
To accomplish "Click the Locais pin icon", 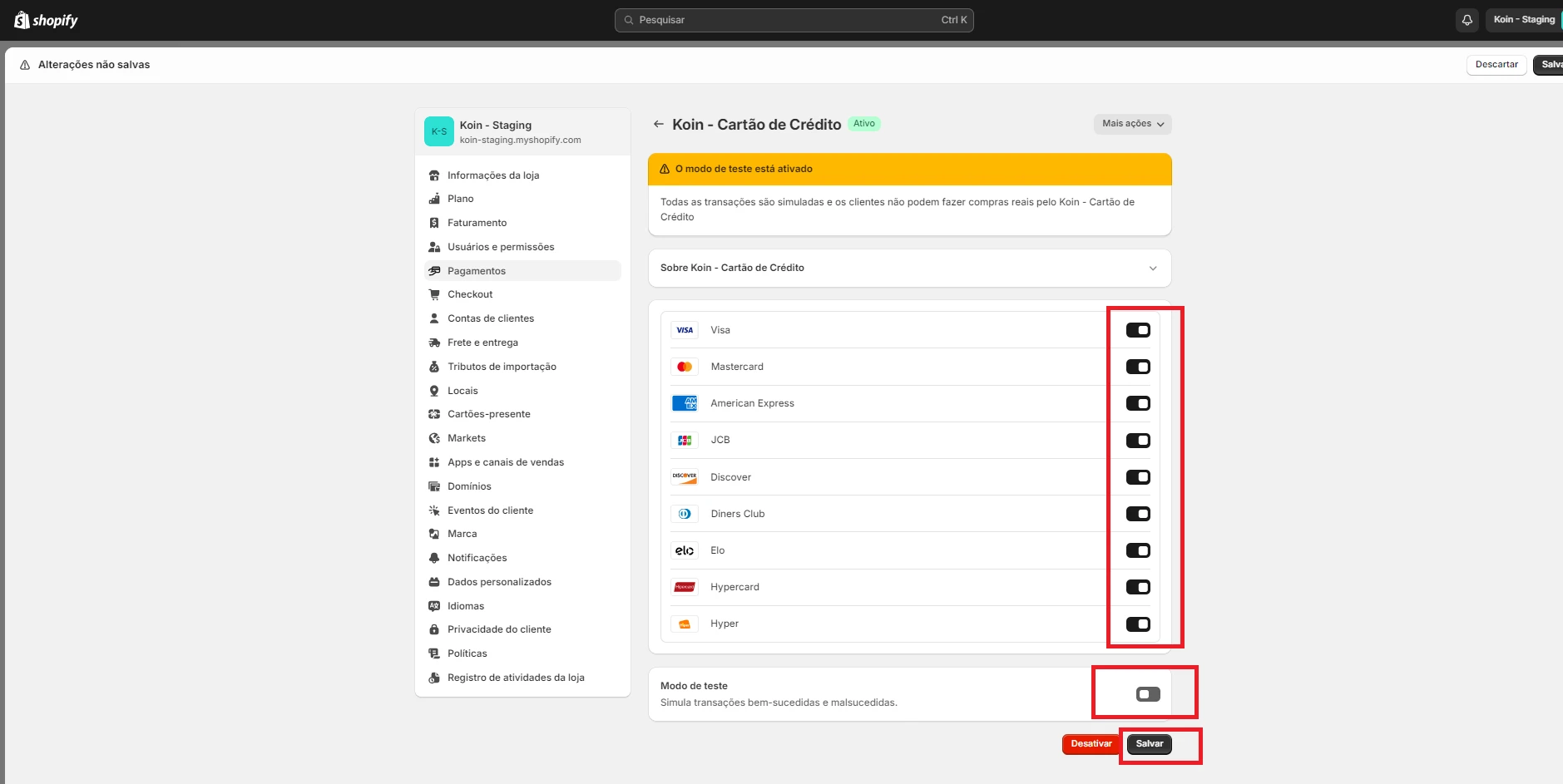I will pos(434,391).
